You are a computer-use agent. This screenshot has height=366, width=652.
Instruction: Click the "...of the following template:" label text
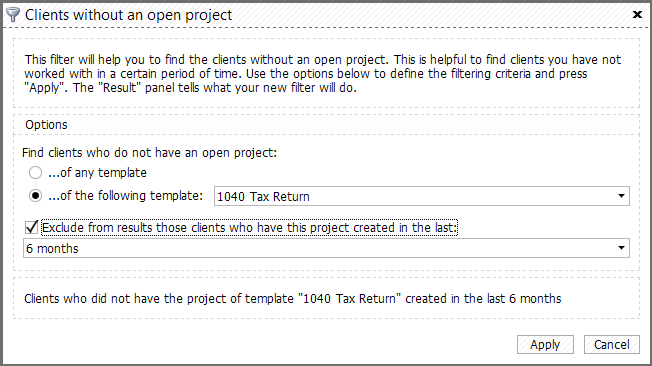(x=126, y=195)
